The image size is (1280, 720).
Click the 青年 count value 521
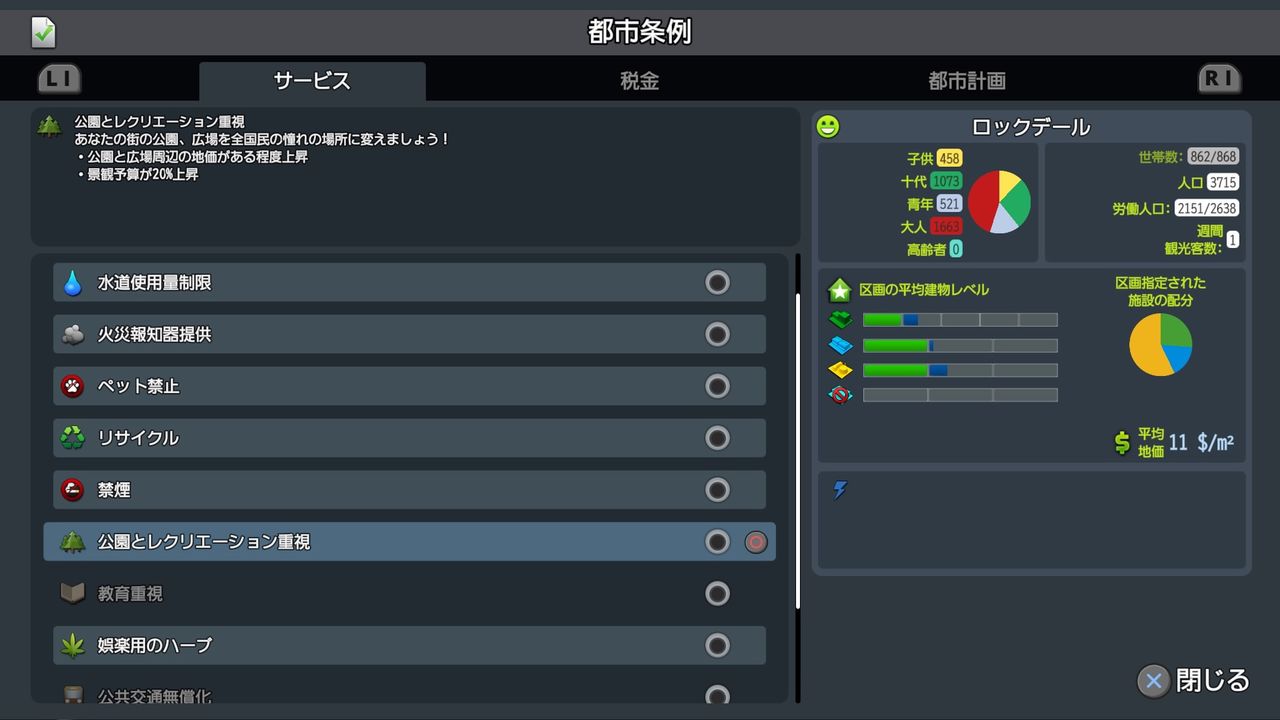tap(949, 204)
